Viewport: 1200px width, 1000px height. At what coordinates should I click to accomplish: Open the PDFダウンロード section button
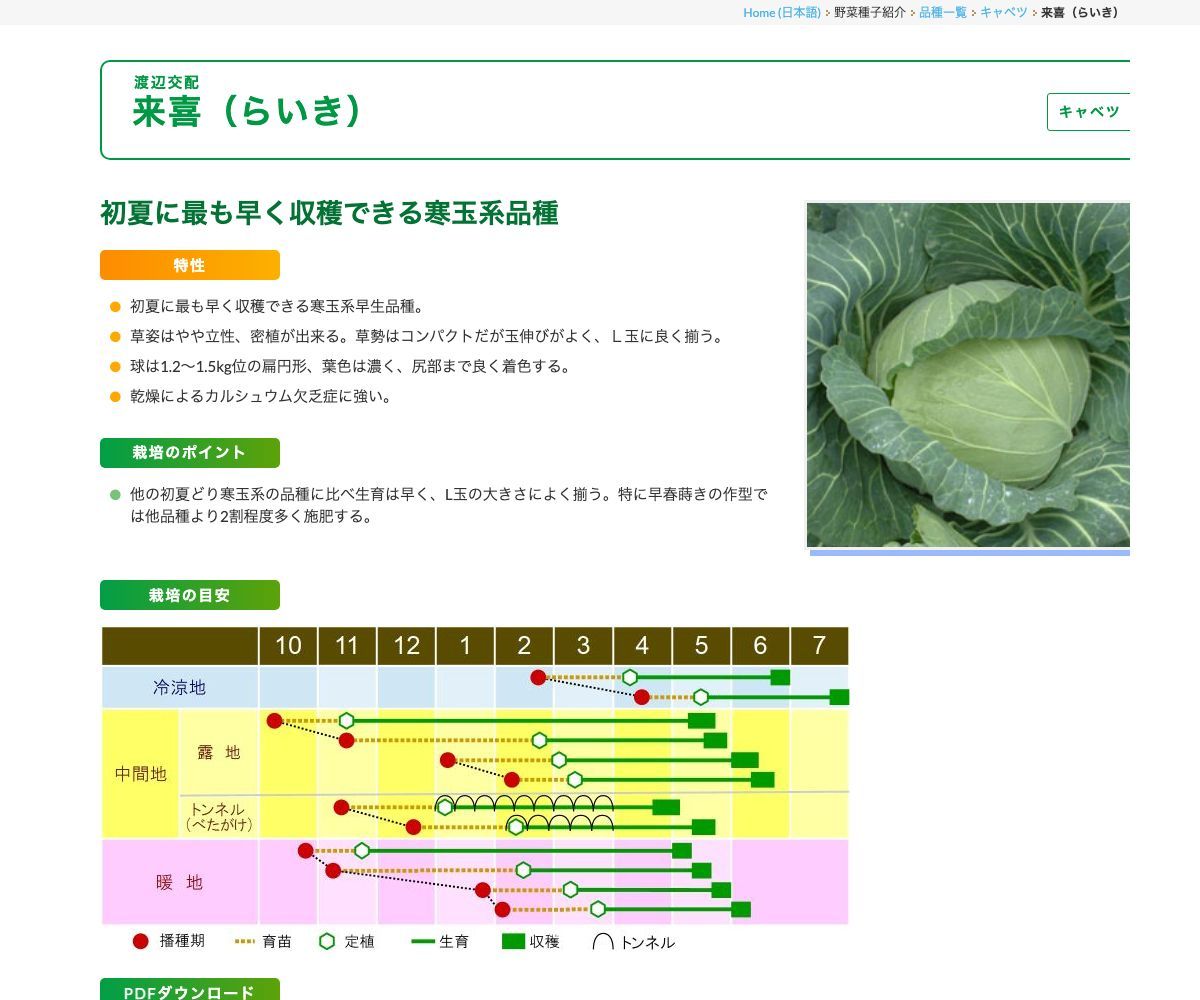[x=189, y=990]
